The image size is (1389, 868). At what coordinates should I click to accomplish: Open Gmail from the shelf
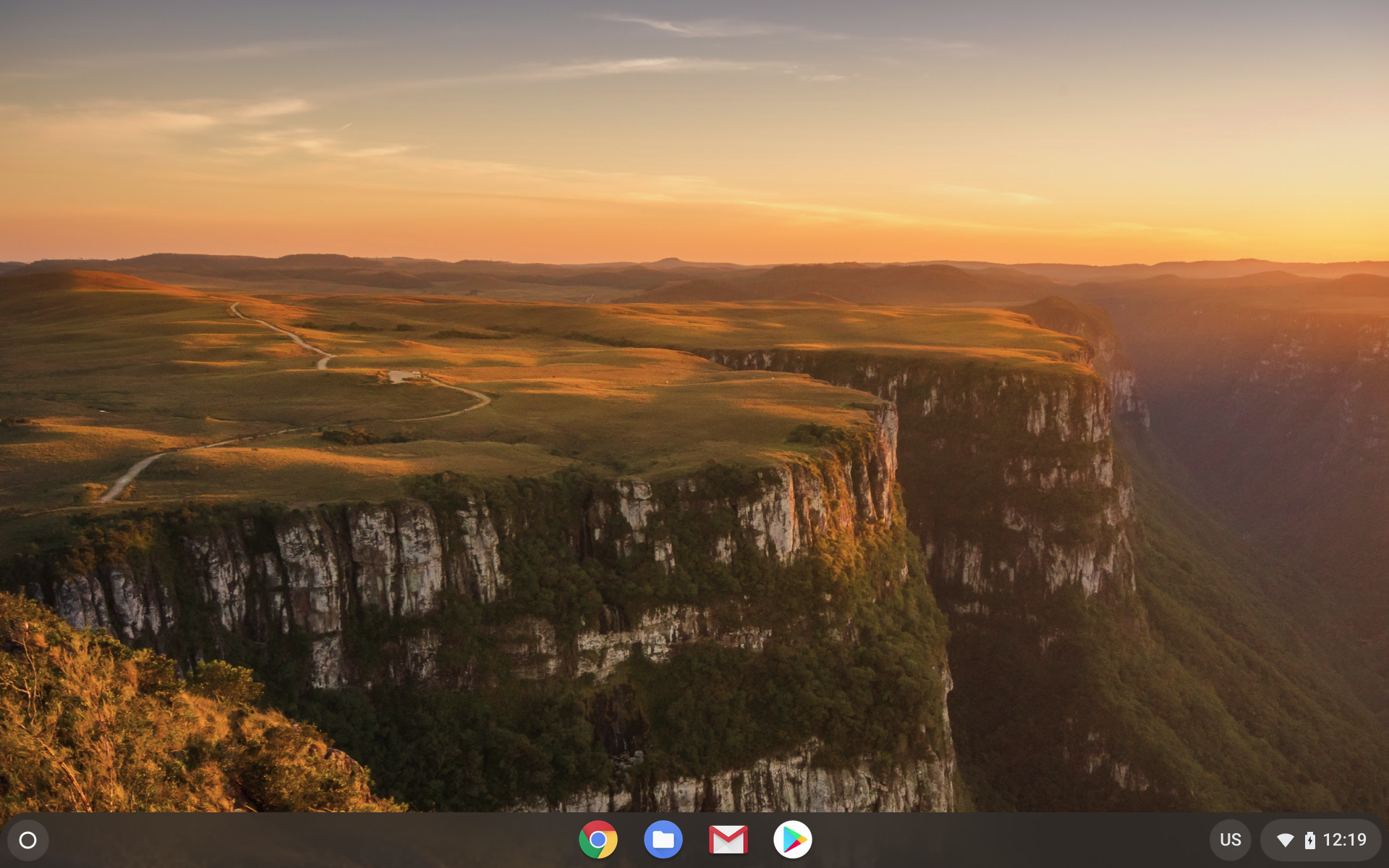click(728, 840)
